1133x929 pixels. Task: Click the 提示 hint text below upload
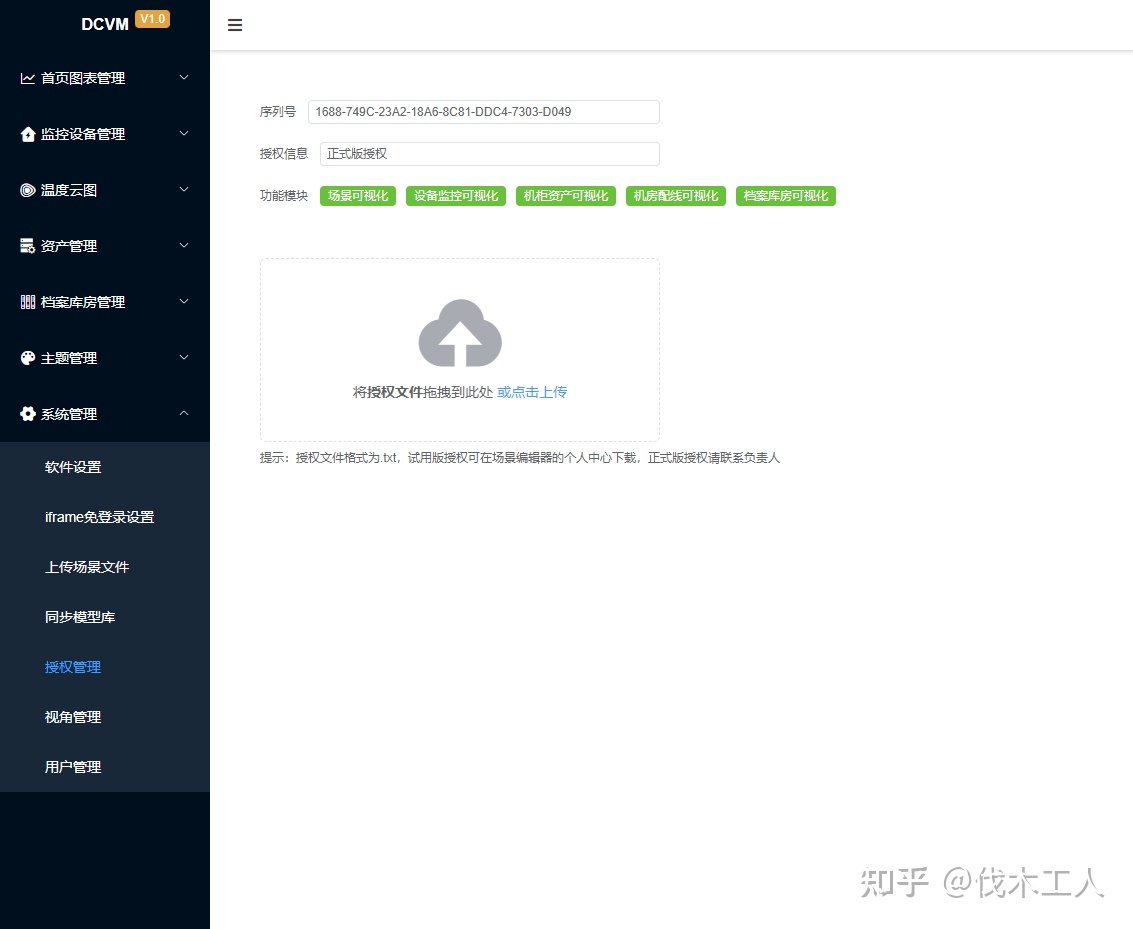(x=520, y=458)
